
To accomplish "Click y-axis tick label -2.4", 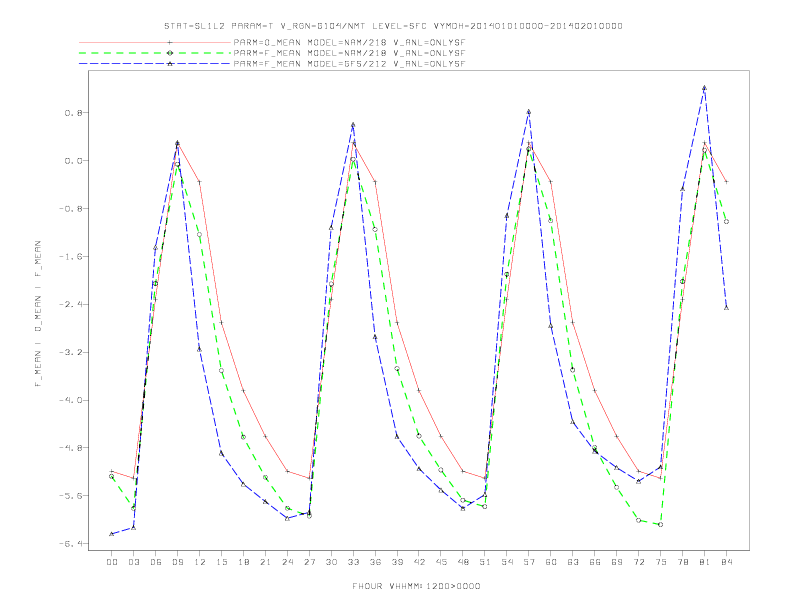I will click(70, 304).
